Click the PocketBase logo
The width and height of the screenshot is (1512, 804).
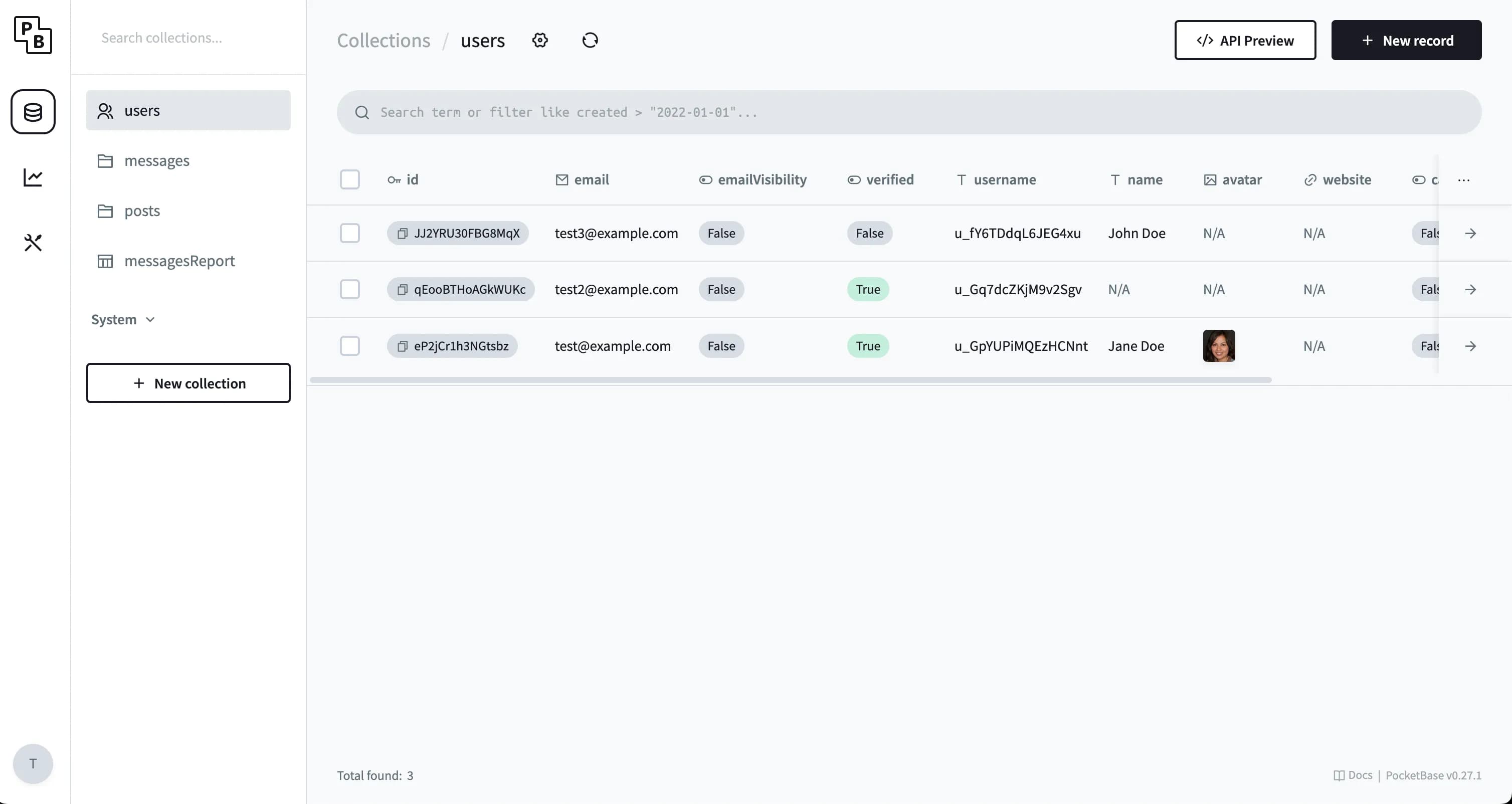pos(32,35)
